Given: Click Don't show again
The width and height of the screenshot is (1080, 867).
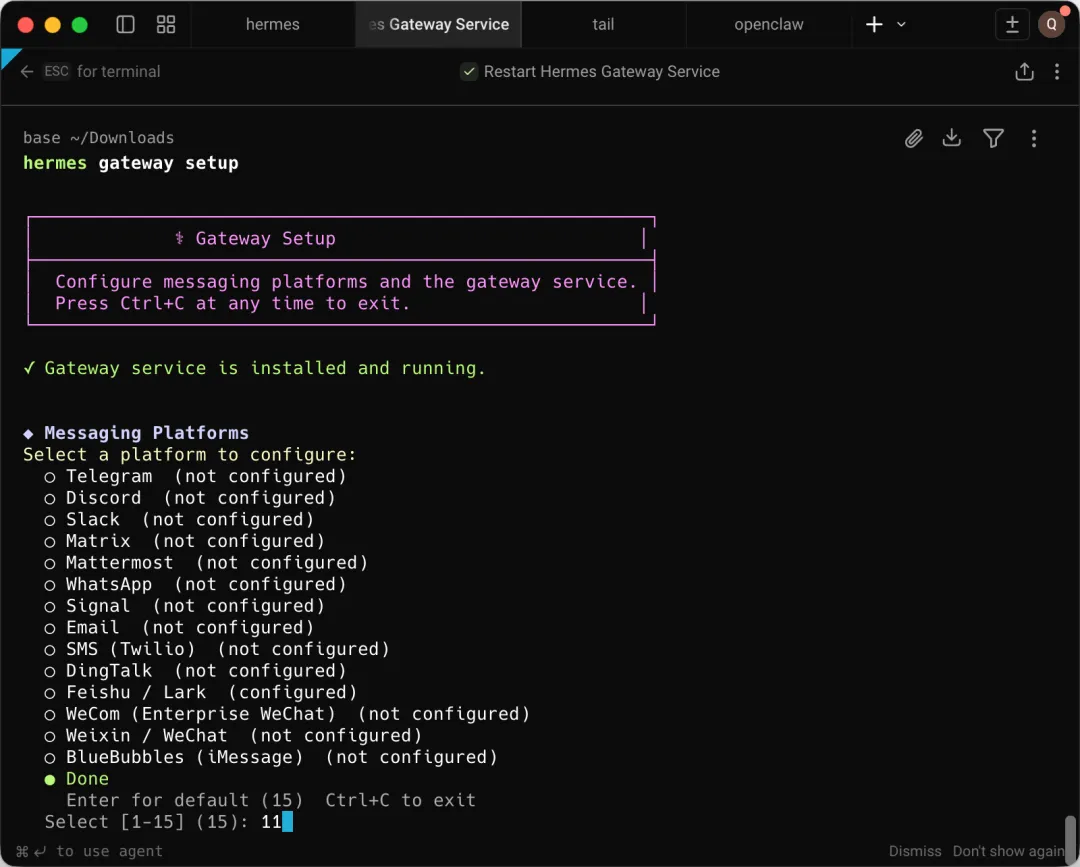Looking at the screenshot, I should point(1008,851).
